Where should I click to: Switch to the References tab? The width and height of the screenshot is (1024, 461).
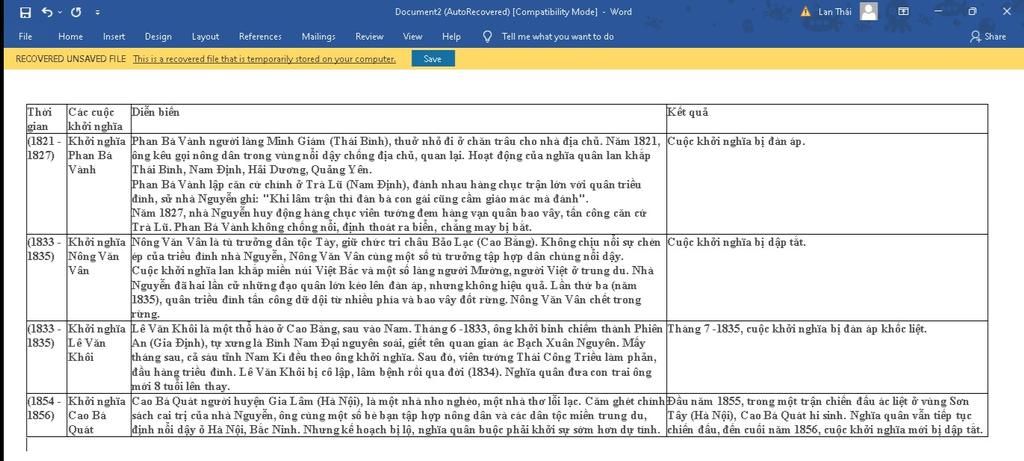point(260,37)
